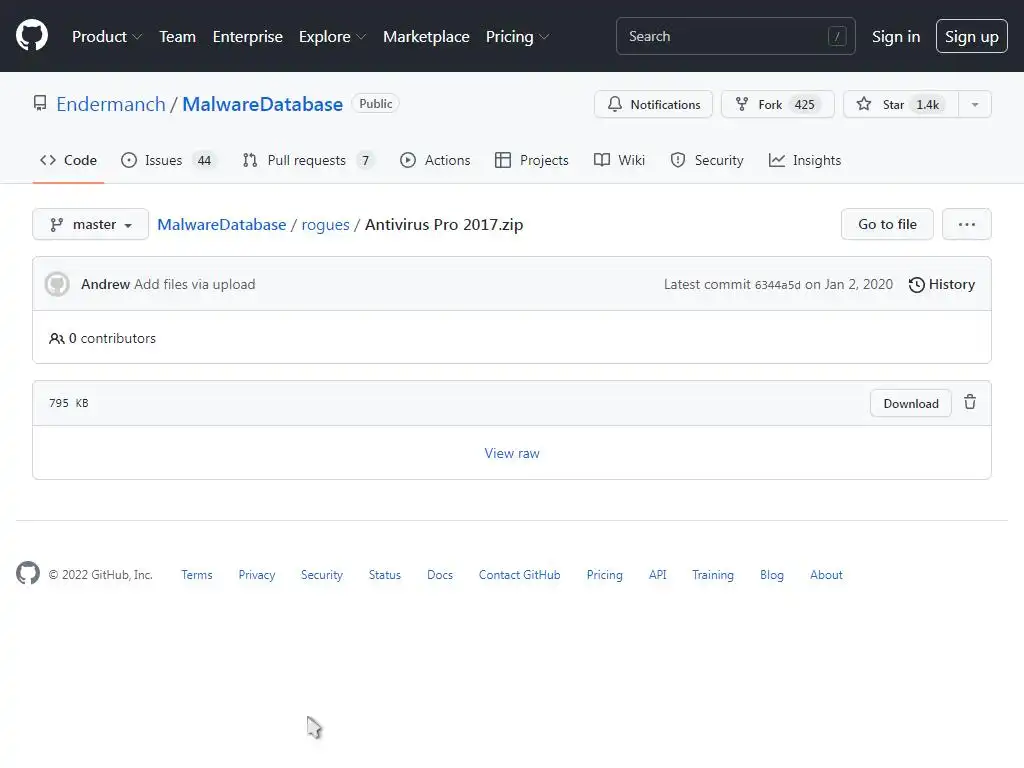Open the Wiki tab
Viewport: 1024px width, 768px height.
coord(619,160)
